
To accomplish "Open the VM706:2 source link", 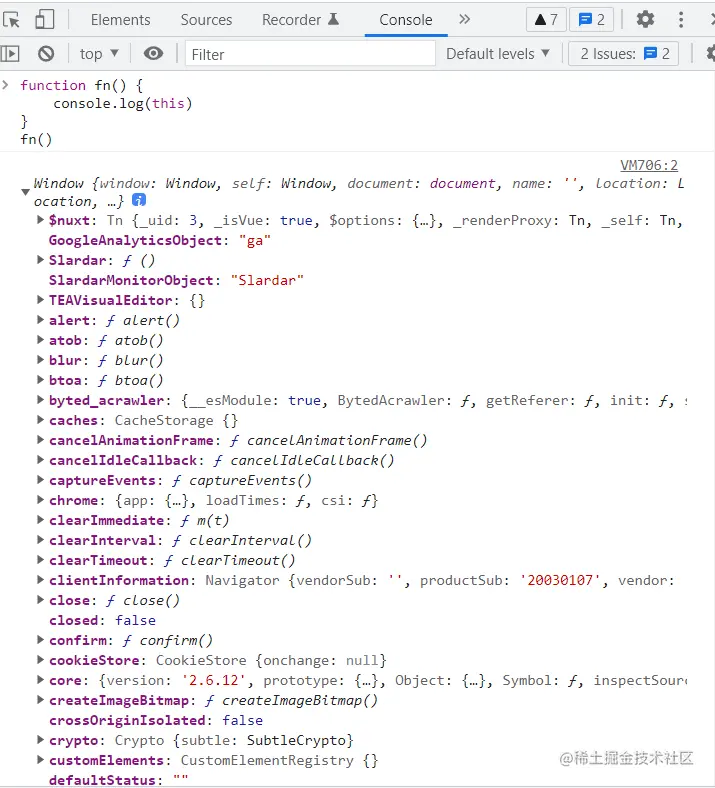I will pyautogui.click(x=649, y=165).
